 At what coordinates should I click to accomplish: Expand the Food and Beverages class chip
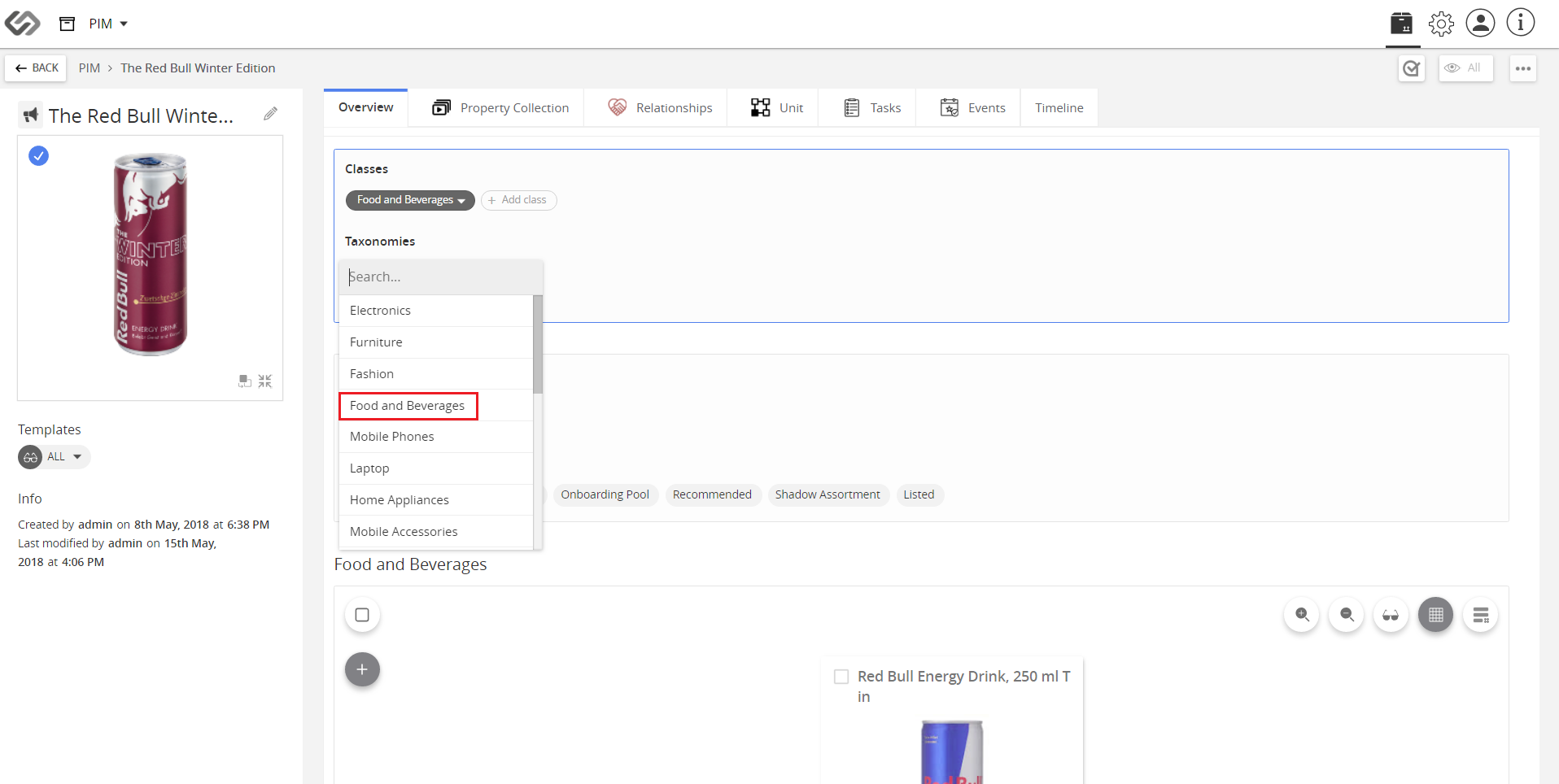point(410,200)
